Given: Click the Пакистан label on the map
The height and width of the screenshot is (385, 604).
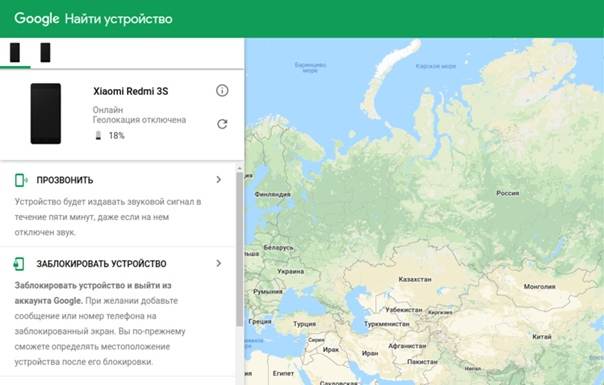Looking at the screenshot, I should click(422, 362).
